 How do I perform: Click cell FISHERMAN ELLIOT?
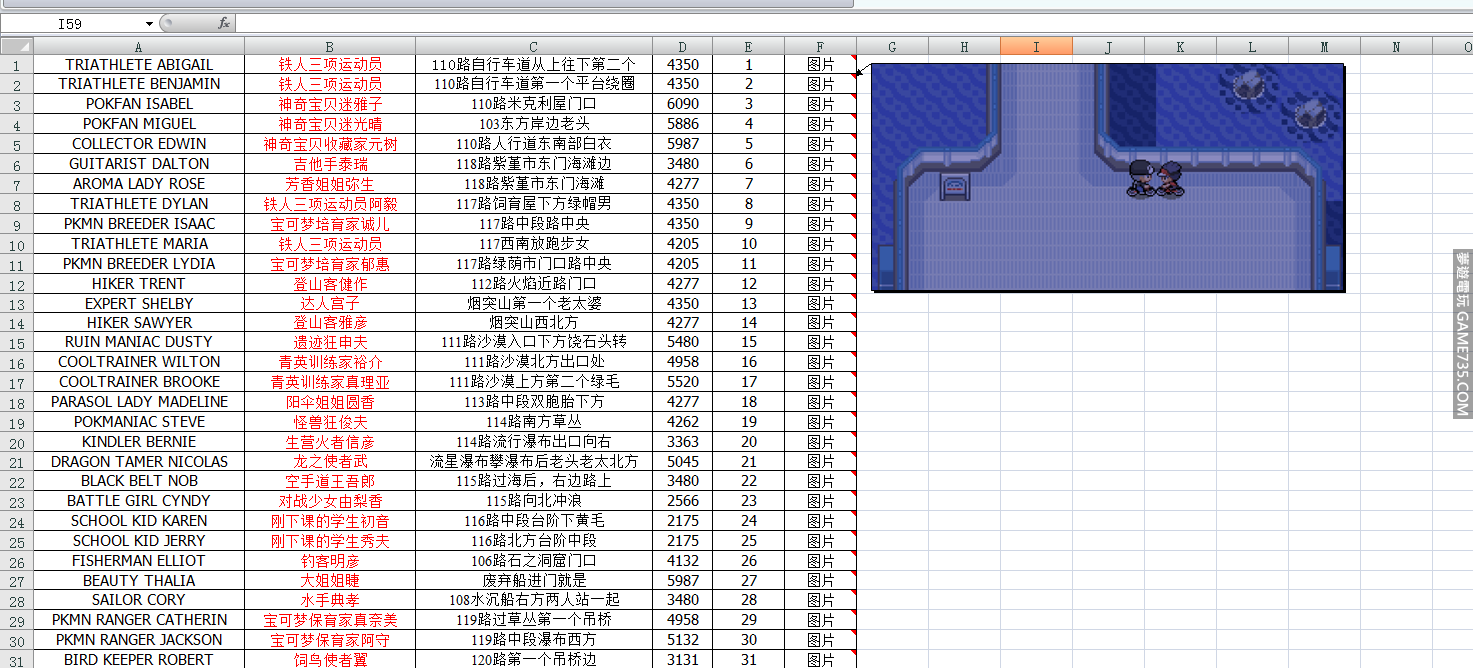(139, 561)
